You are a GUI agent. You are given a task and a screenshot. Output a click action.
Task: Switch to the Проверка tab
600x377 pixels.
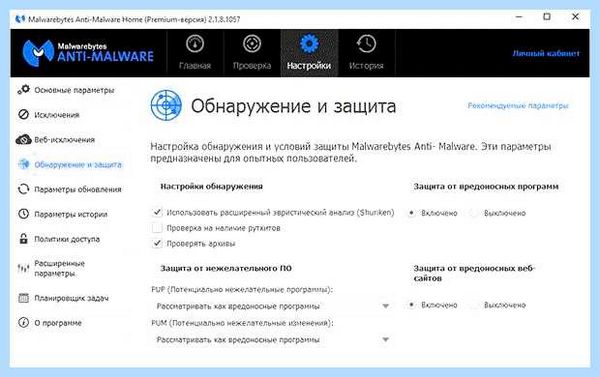point(252,53)
